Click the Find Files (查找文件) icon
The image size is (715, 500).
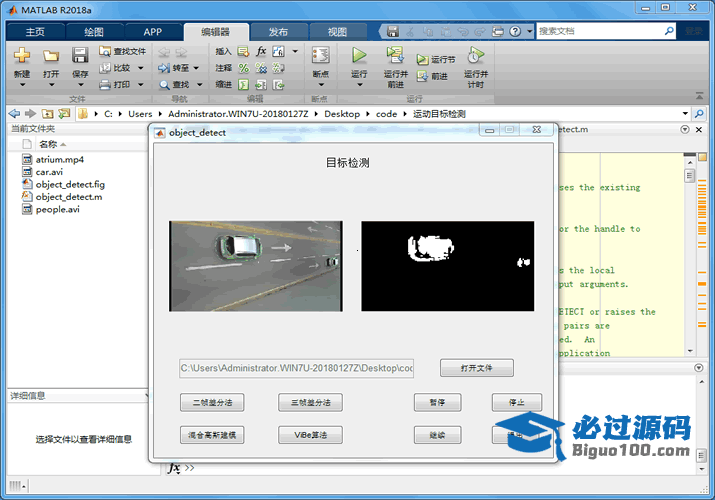coord(105,52)
